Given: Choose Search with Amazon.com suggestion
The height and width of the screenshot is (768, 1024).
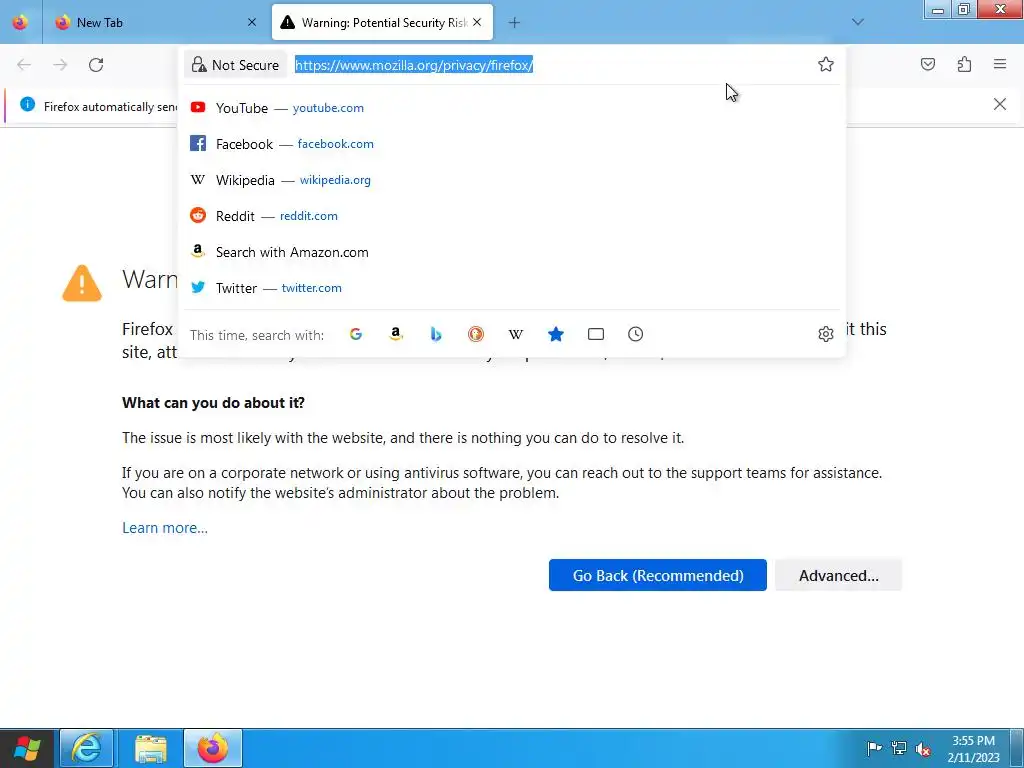Looking at the screenshot, I should tap(511, 252).
